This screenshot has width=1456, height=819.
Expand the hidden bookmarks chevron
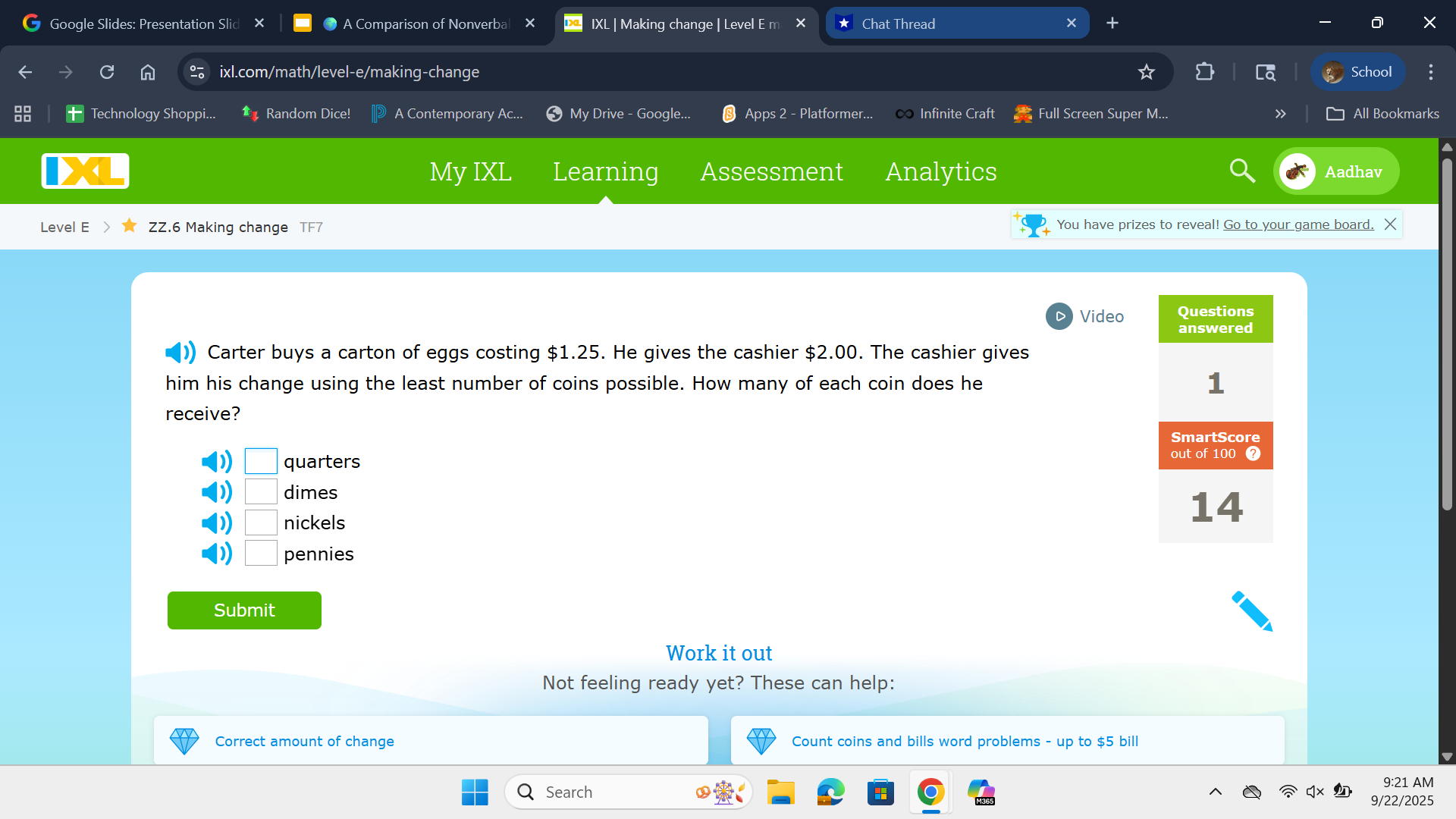click(x=1280, y=114)
